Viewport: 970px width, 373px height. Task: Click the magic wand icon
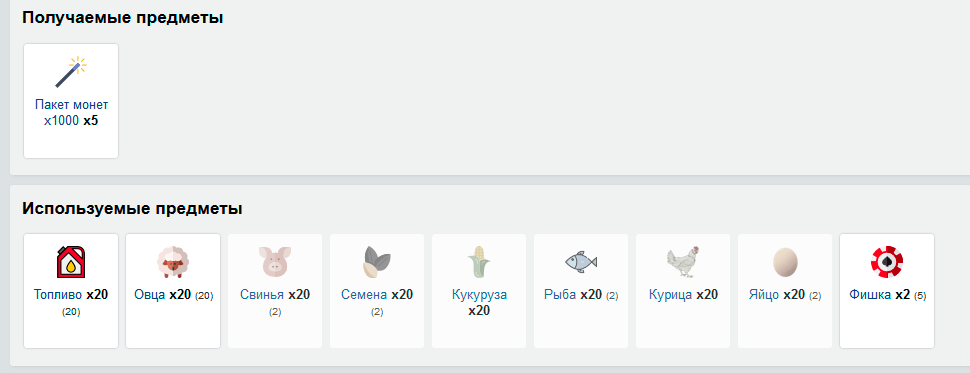coord(71,72)
